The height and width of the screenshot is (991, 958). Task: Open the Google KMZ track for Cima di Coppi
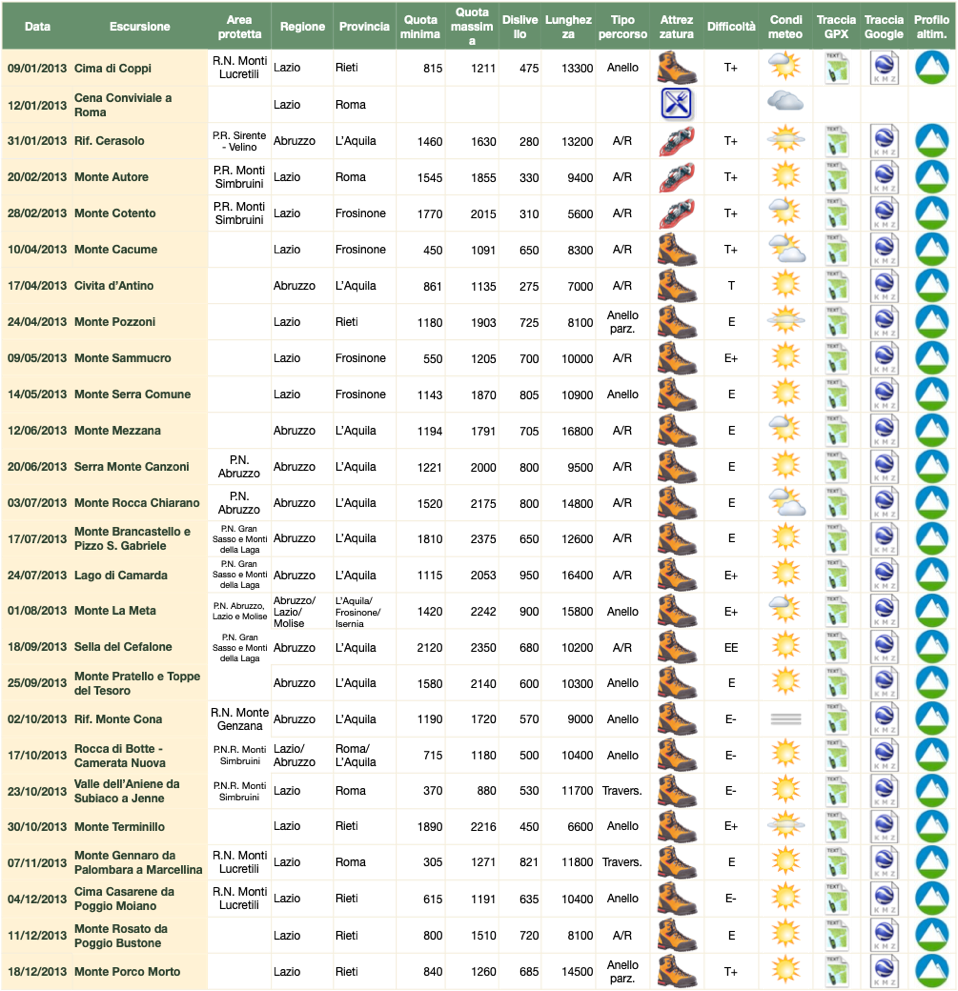coord(884,68)
